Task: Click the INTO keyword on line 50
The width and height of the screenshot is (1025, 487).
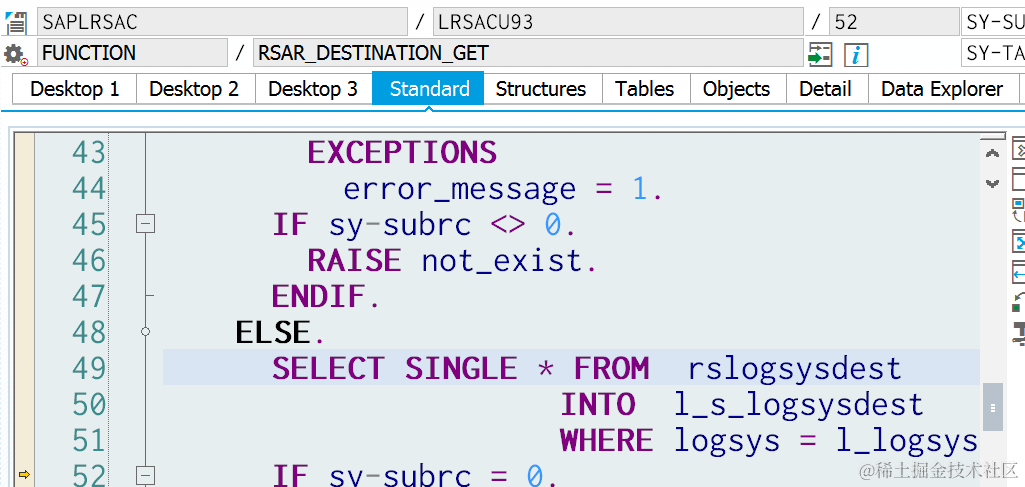Action: point(597,405)
